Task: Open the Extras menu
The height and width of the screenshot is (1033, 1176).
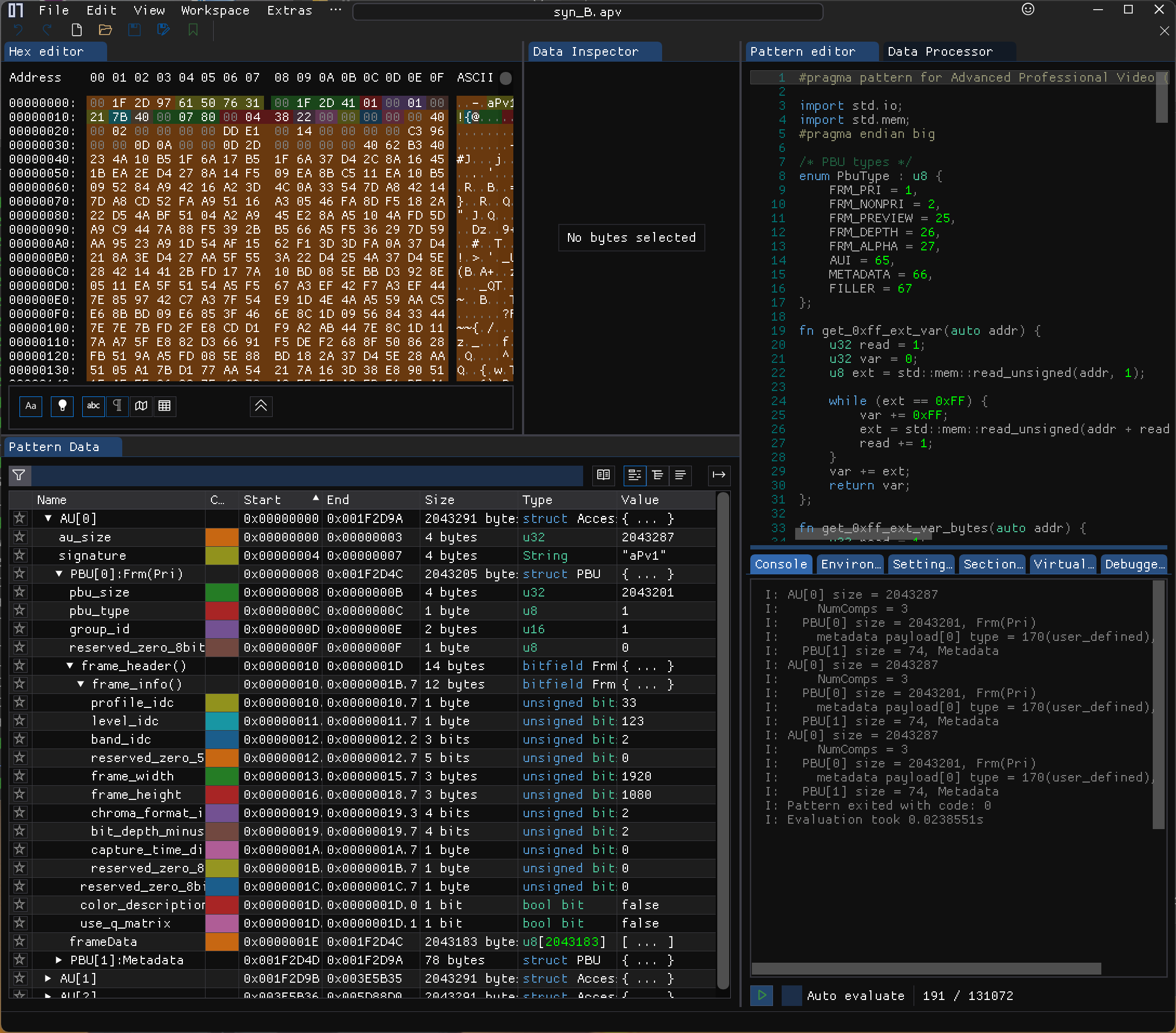Action: point(289,10)
